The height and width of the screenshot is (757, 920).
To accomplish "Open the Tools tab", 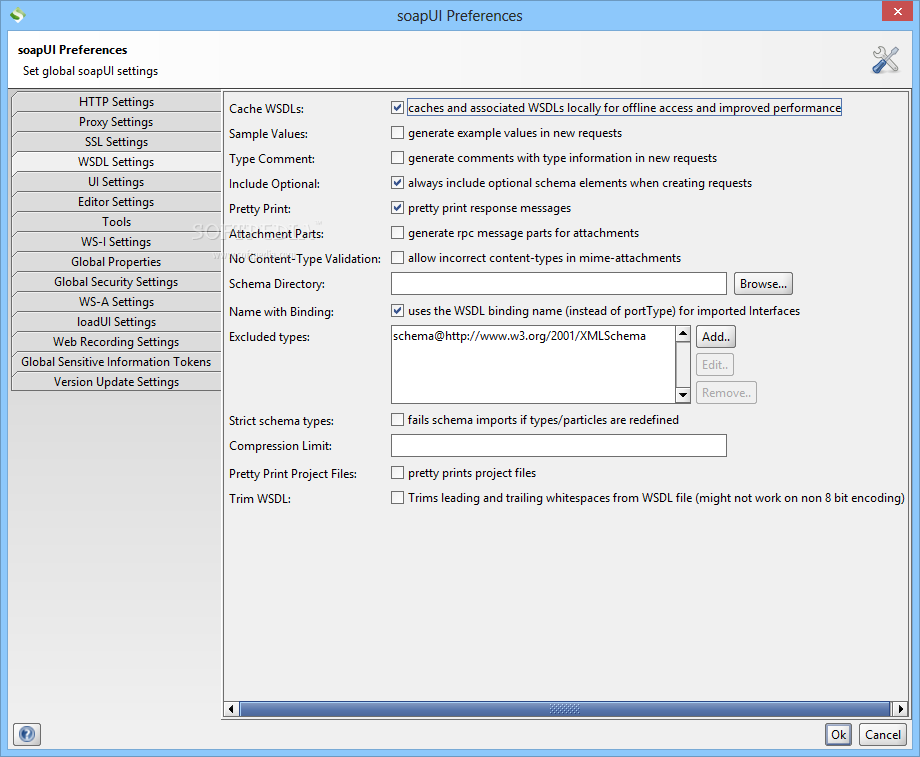I will 116,221.
